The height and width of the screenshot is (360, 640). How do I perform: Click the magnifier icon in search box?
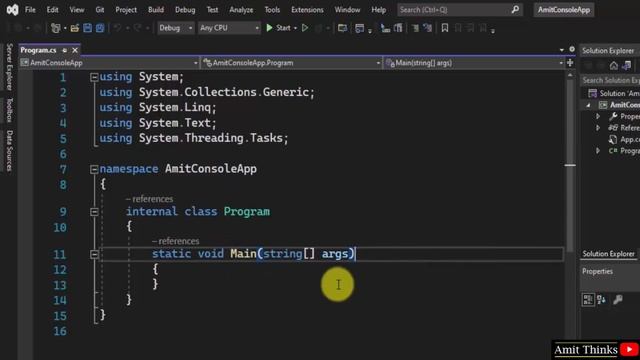(516, 9)
